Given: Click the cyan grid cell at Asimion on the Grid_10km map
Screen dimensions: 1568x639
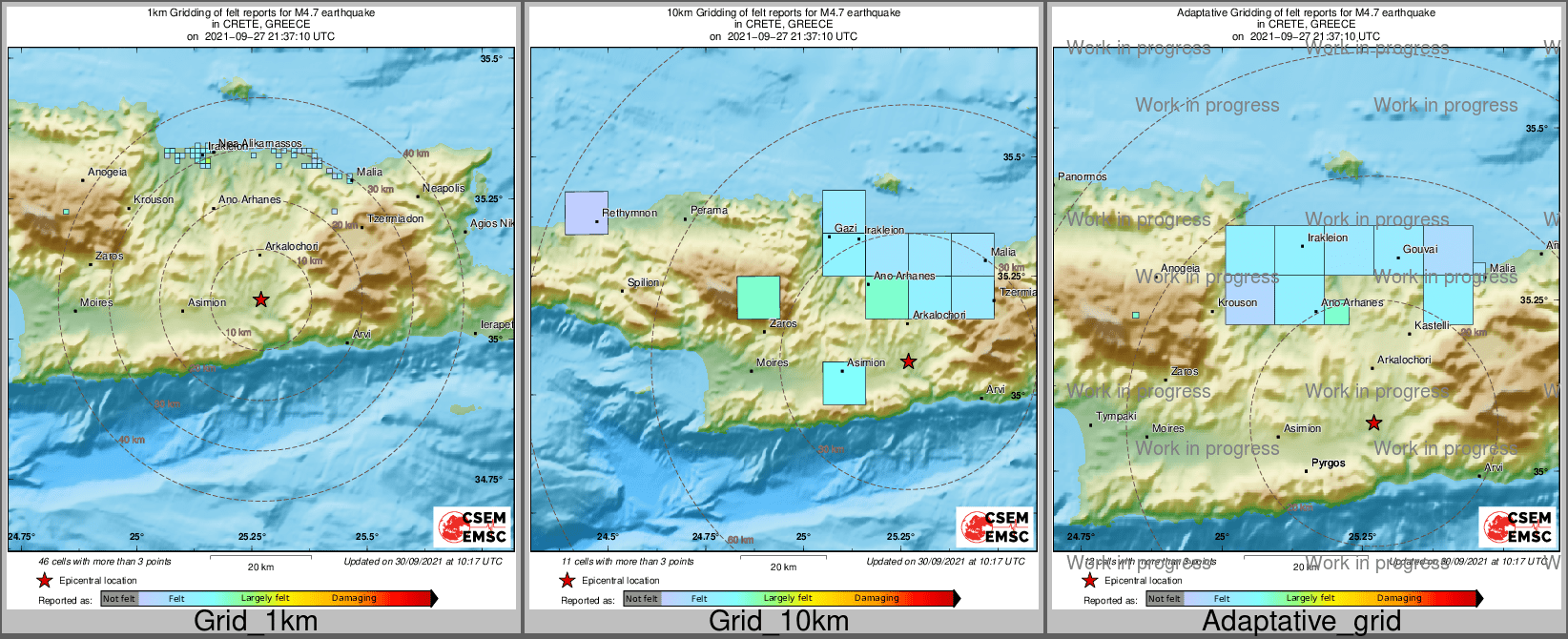Looking at the screenshot, I should pos(844,383).
